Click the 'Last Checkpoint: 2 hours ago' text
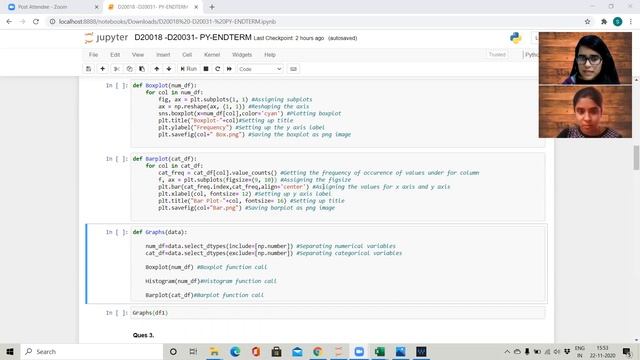 click(x=289, y=38)
